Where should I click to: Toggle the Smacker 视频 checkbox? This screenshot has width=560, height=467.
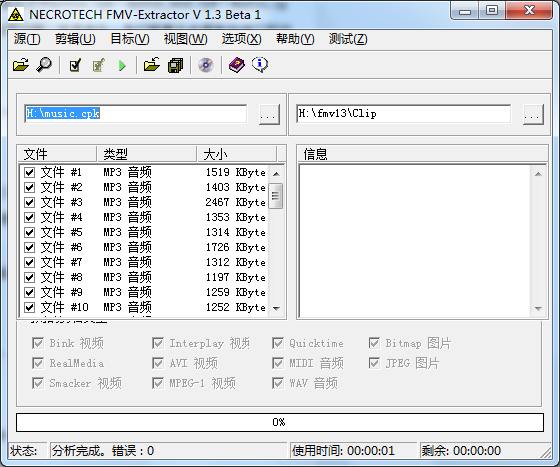pyautogui.click(x=38, y=383)
